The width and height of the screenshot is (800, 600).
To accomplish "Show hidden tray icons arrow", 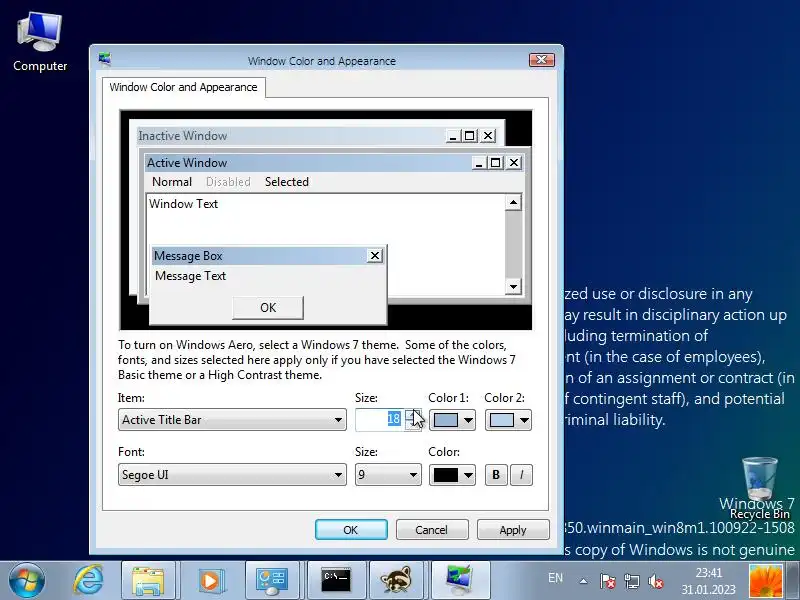I will pyautogui.click(x=583, y=581).
